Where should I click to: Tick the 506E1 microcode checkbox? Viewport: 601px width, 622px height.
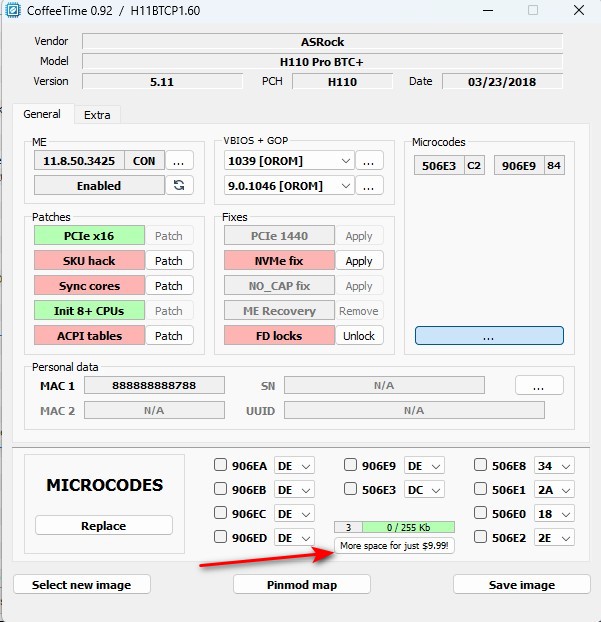pos(480,489)
